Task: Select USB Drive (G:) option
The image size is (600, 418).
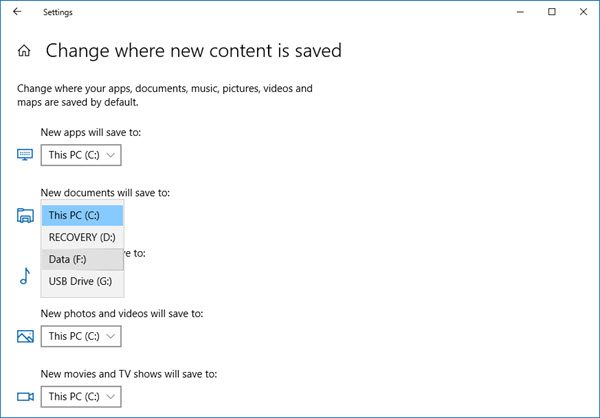Action: (x=82, y=281)
